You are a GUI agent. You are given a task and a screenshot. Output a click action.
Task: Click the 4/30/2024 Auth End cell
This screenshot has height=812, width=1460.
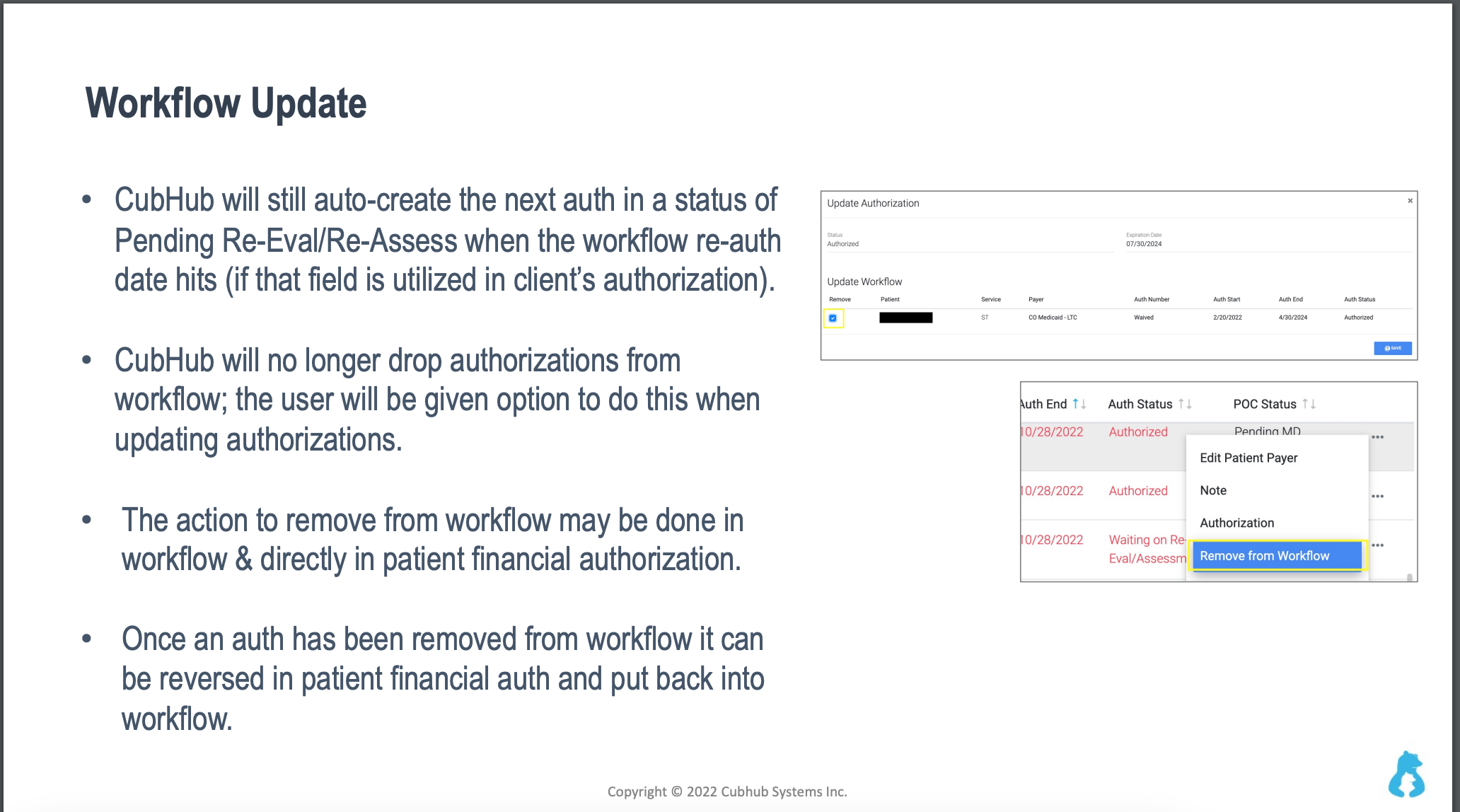(x=1293, y=318)
